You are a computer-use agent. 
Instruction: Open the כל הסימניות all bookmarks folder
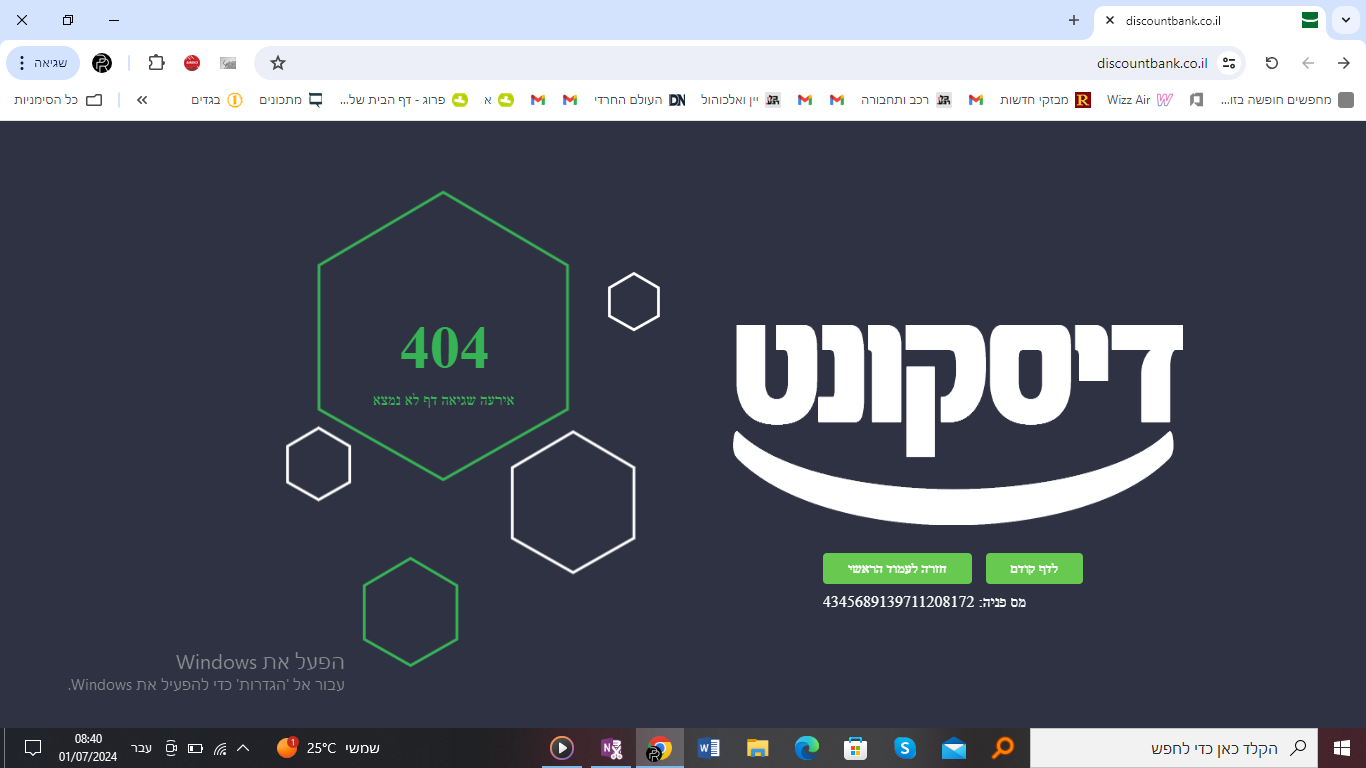point(58,100)
